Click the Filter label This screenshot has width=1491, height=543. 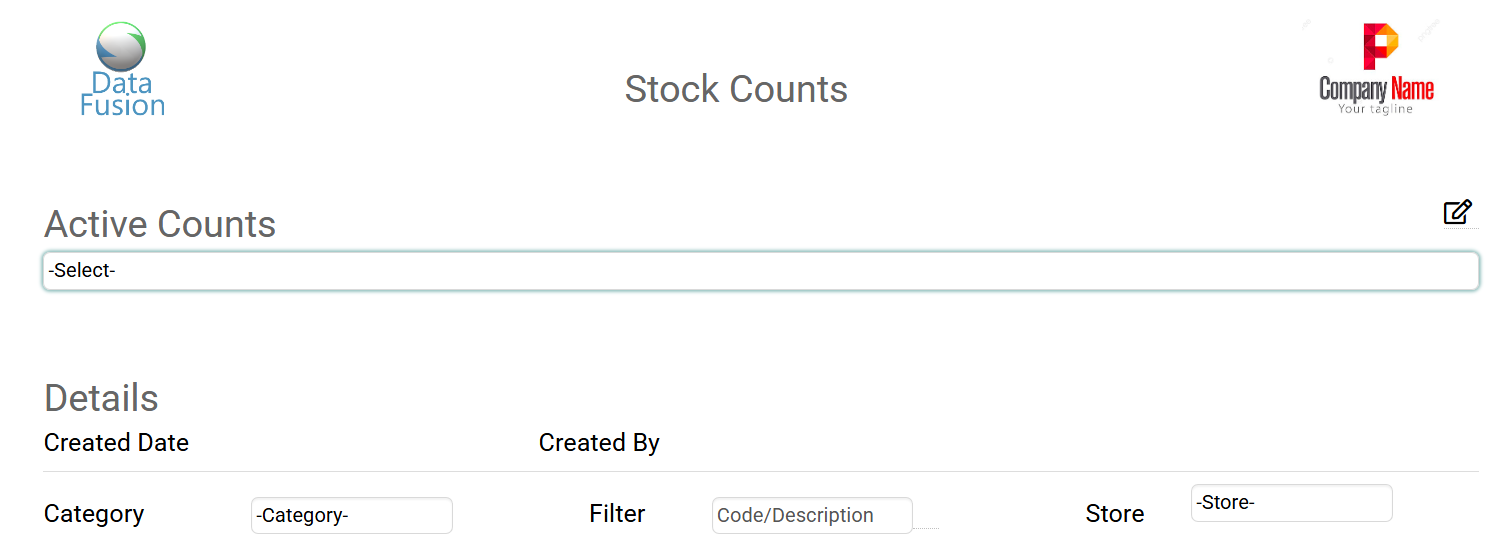617,514
